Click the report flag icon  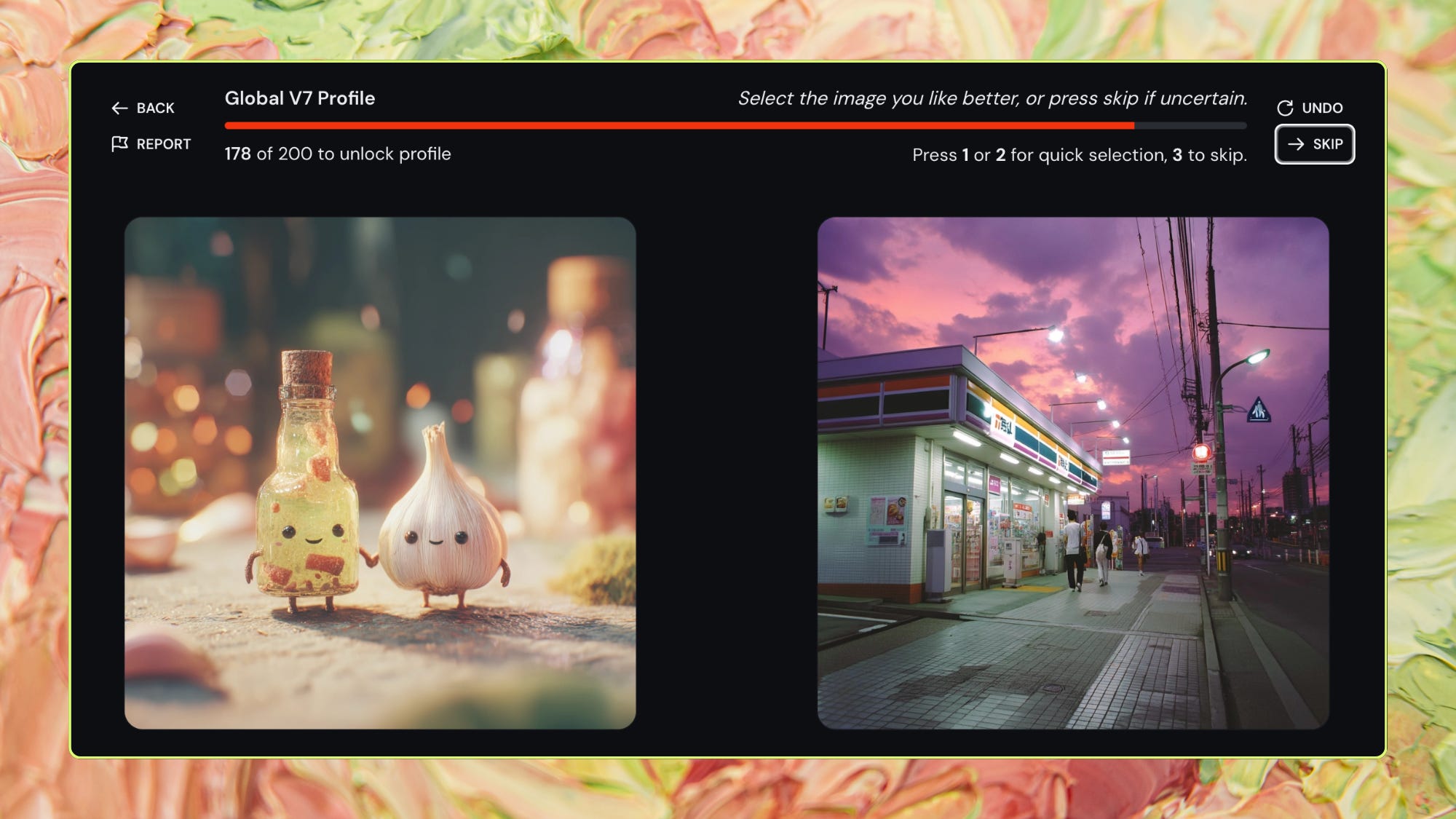pos(119,143)
